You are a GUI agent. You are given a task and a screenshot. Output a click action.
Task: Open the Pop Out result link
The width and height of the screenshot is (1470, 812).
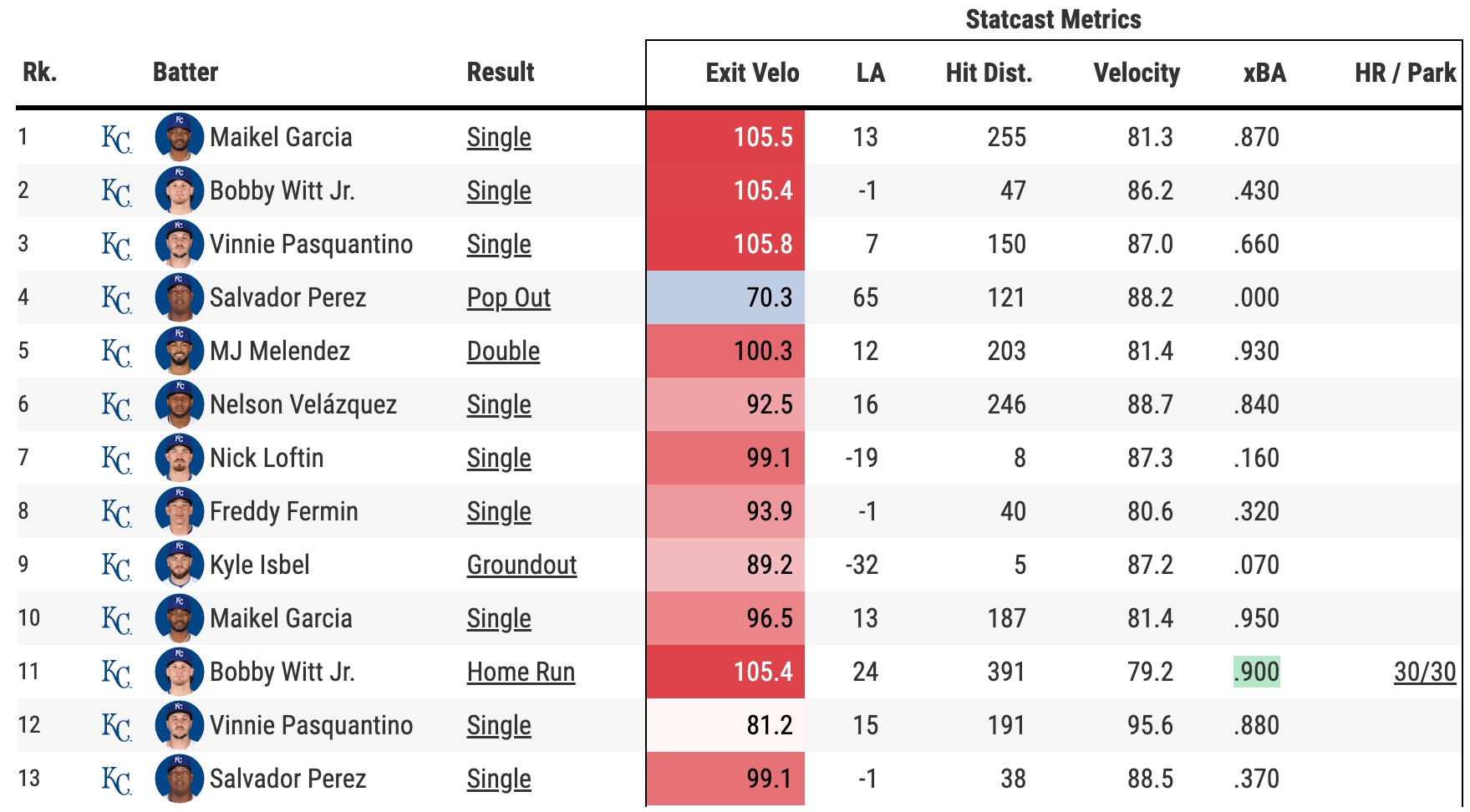pos(508,297)
